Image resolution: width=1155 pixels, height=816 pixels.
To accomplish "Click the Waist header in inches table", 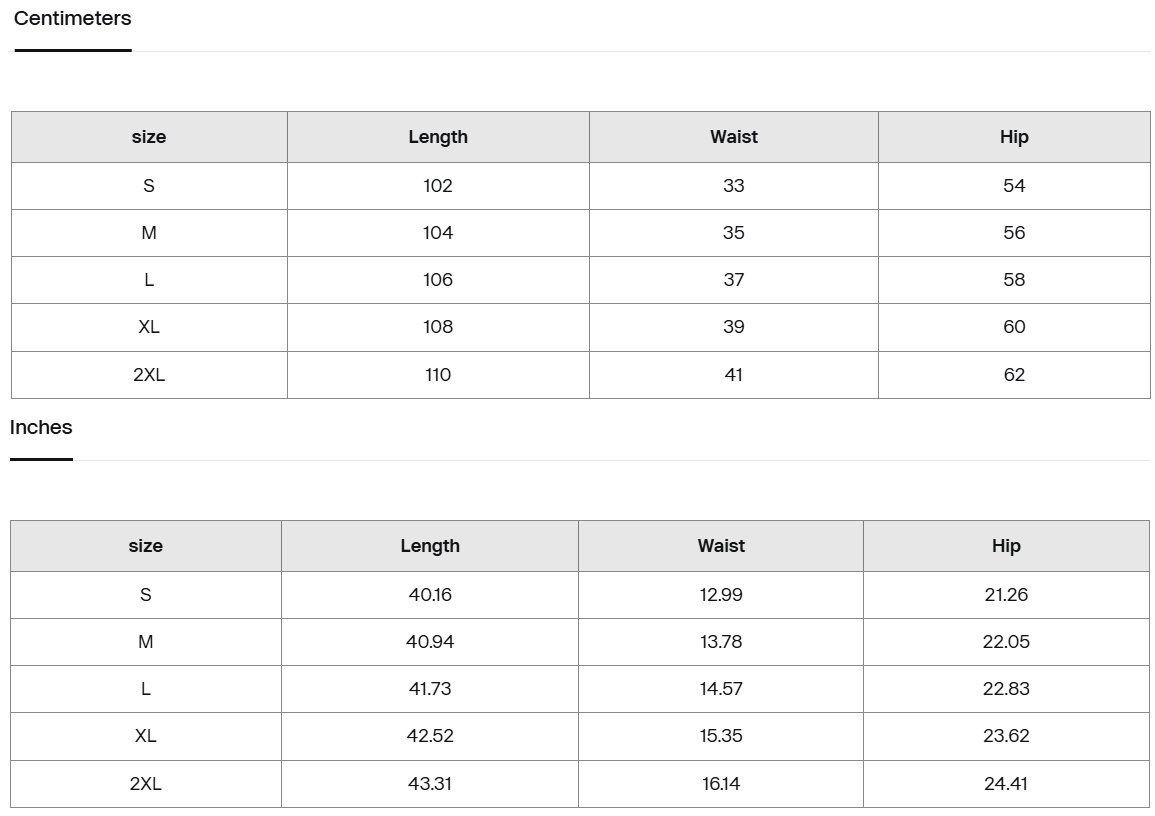I will tap(721, 546).
